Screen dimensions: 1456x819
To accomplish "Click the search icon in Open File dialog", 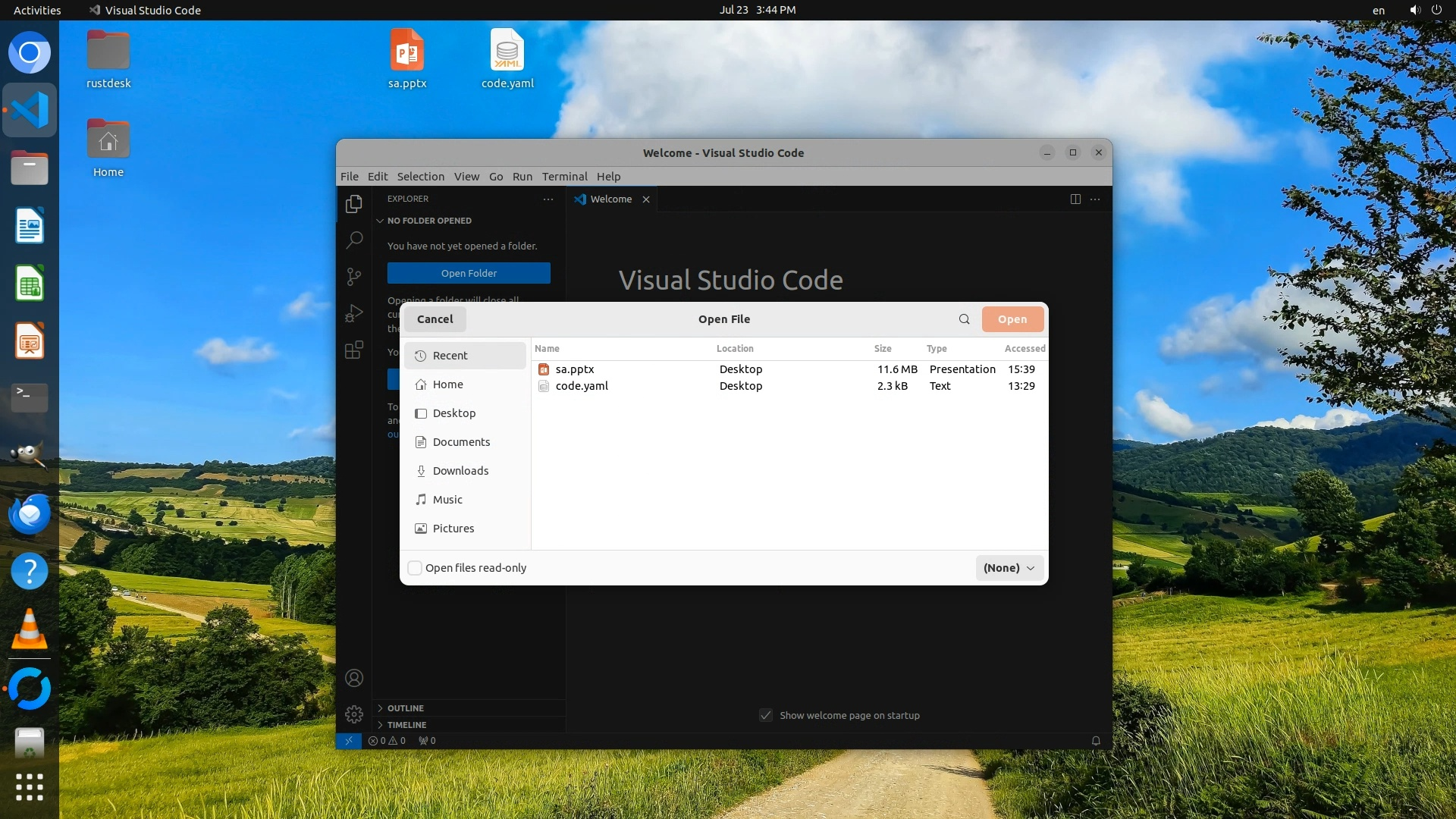I will coord(964,319).
